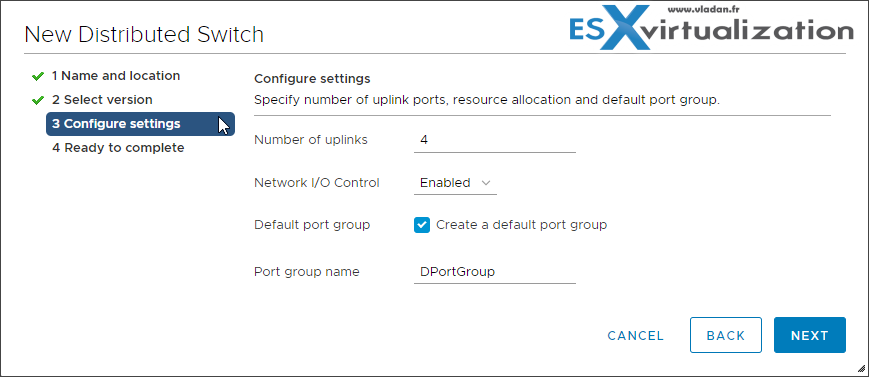Click the New Distributed Switch title
Viewport: 869px width, 377px height.
click(144, 35)
